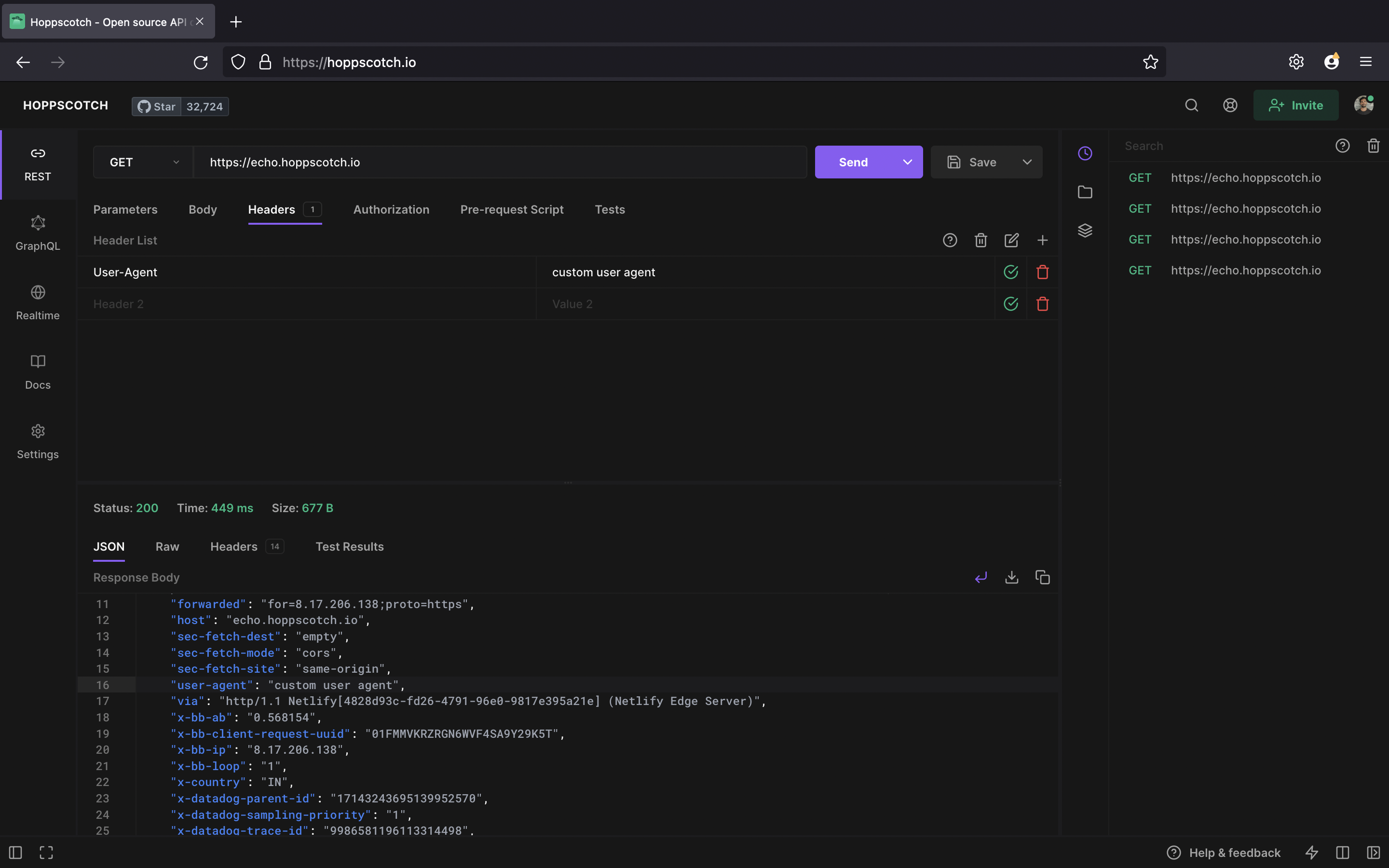Toggle line wrap in response body

pos(981,577)
